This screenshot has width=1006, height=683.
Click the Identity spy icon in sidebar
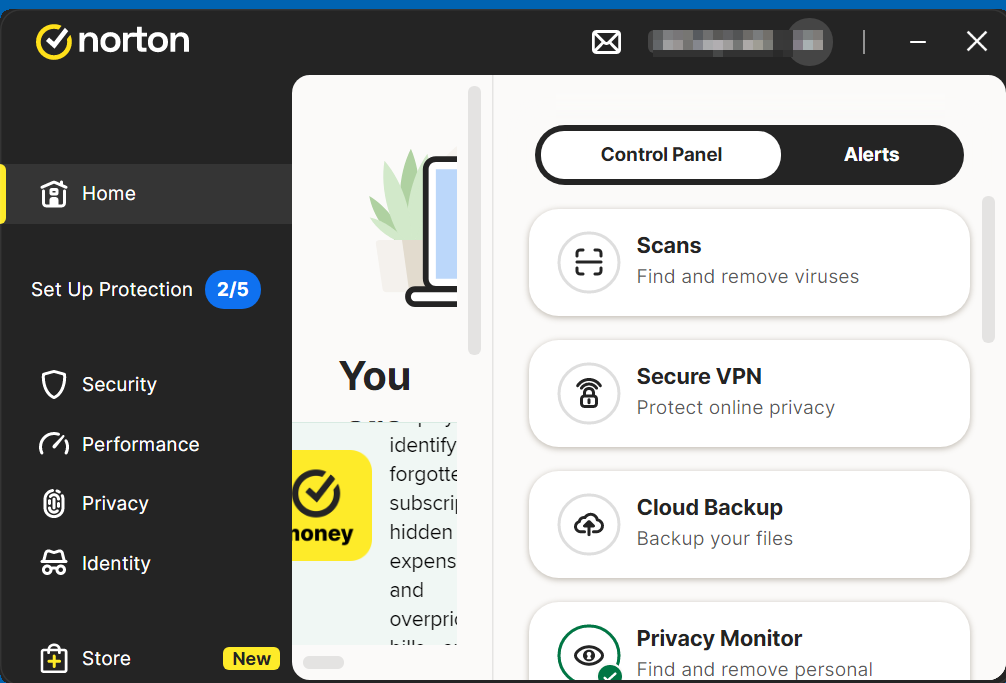pos(53,564)
